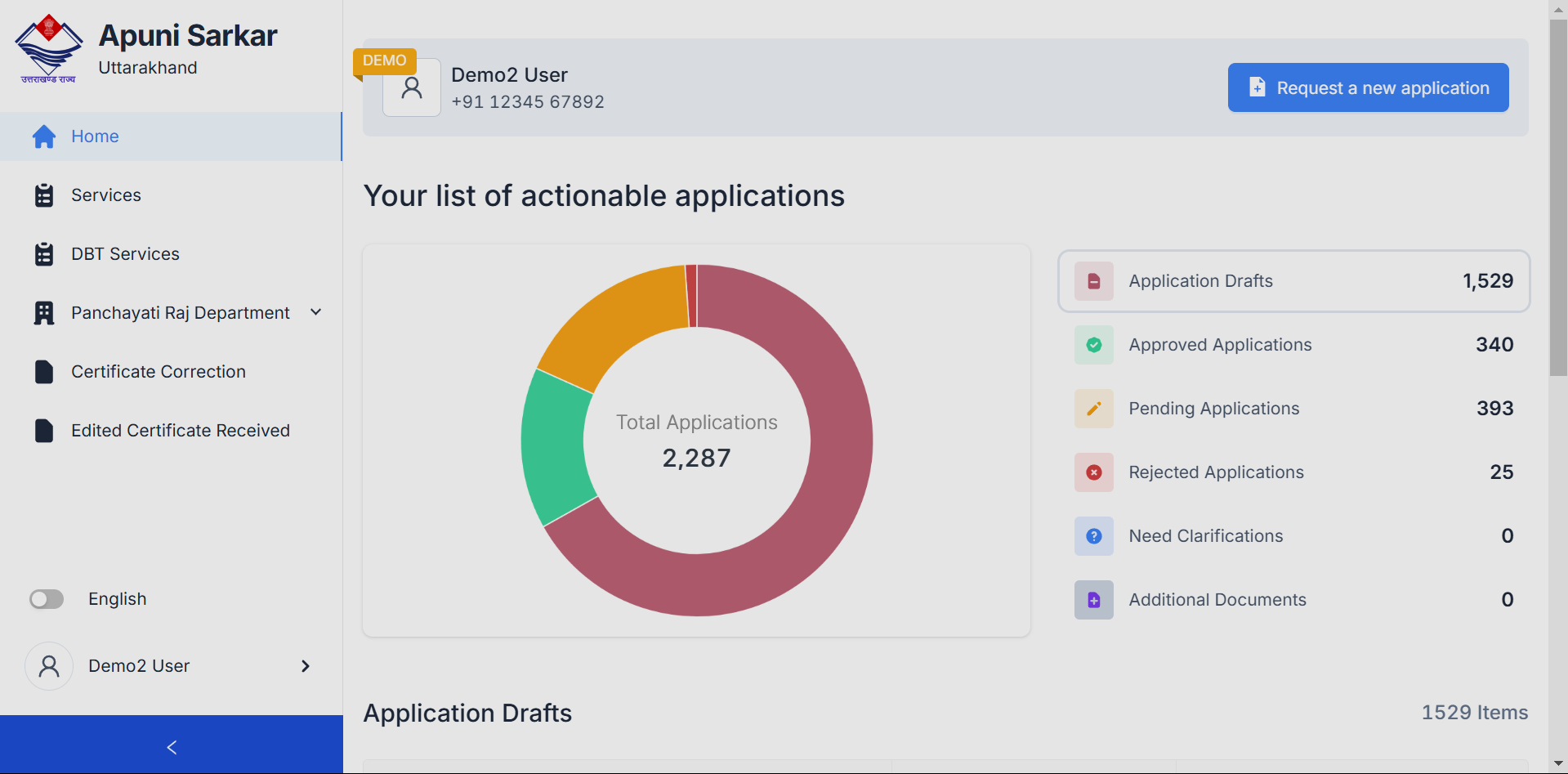Image resolution: width=1568 pixels, height=774 pixels.
Task: Click the scrollbar down arrow
Action: pos(1558,764)
